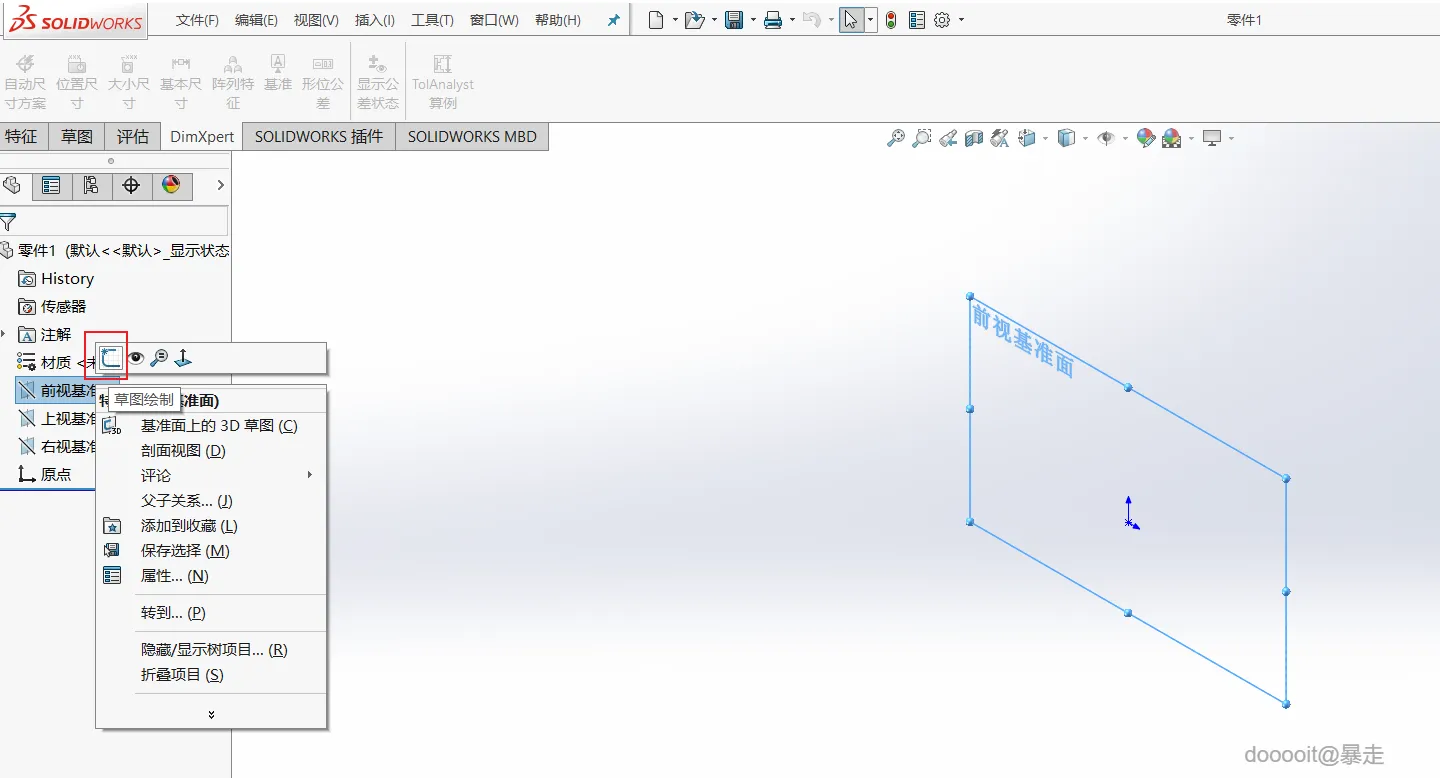The width and height of the screenshot is (1440, 778).
Task: Click the View Orientation icon
Action: (1027, 138)
